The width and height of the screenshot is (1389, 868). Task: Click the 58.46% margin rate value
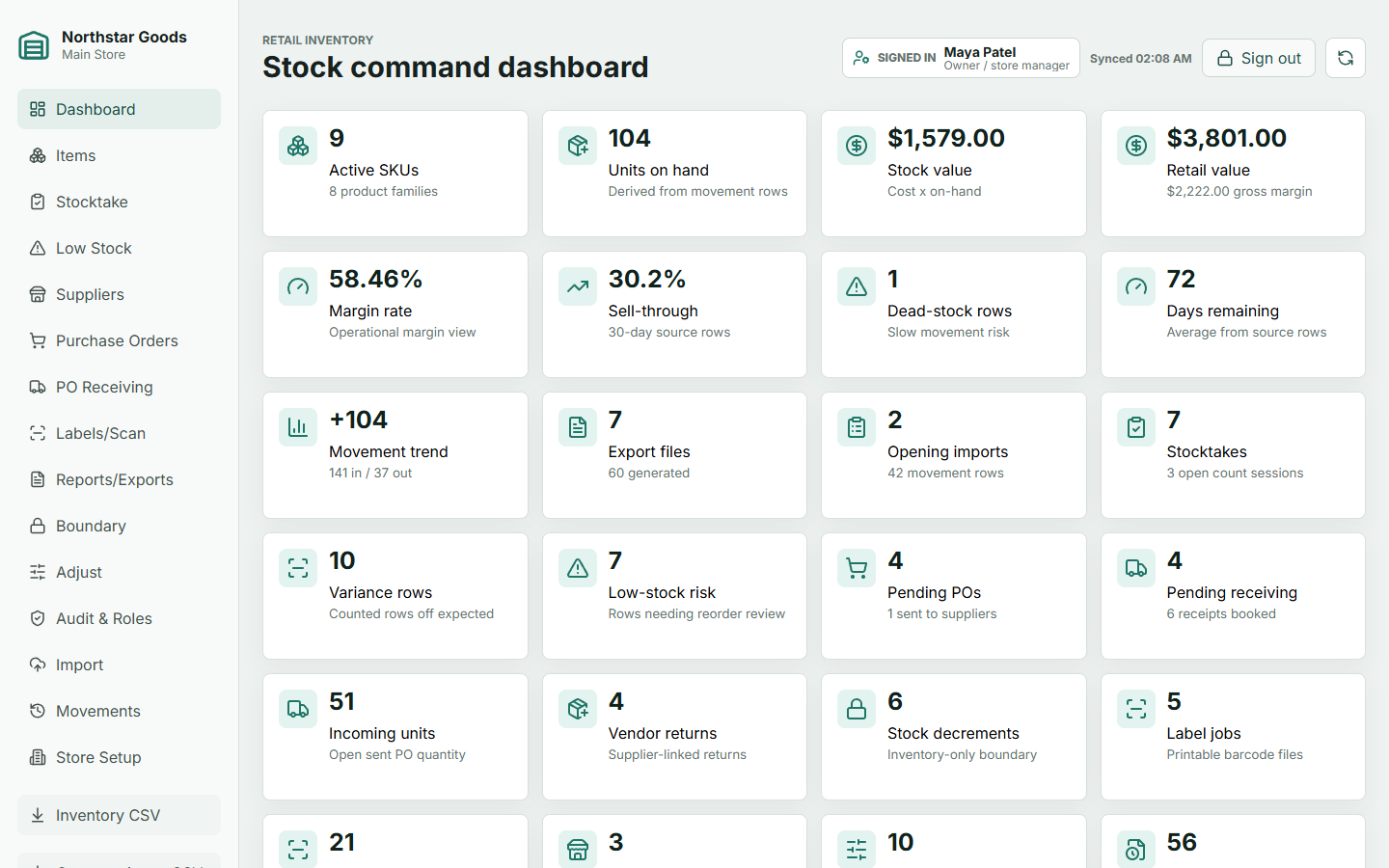[376, 279]
